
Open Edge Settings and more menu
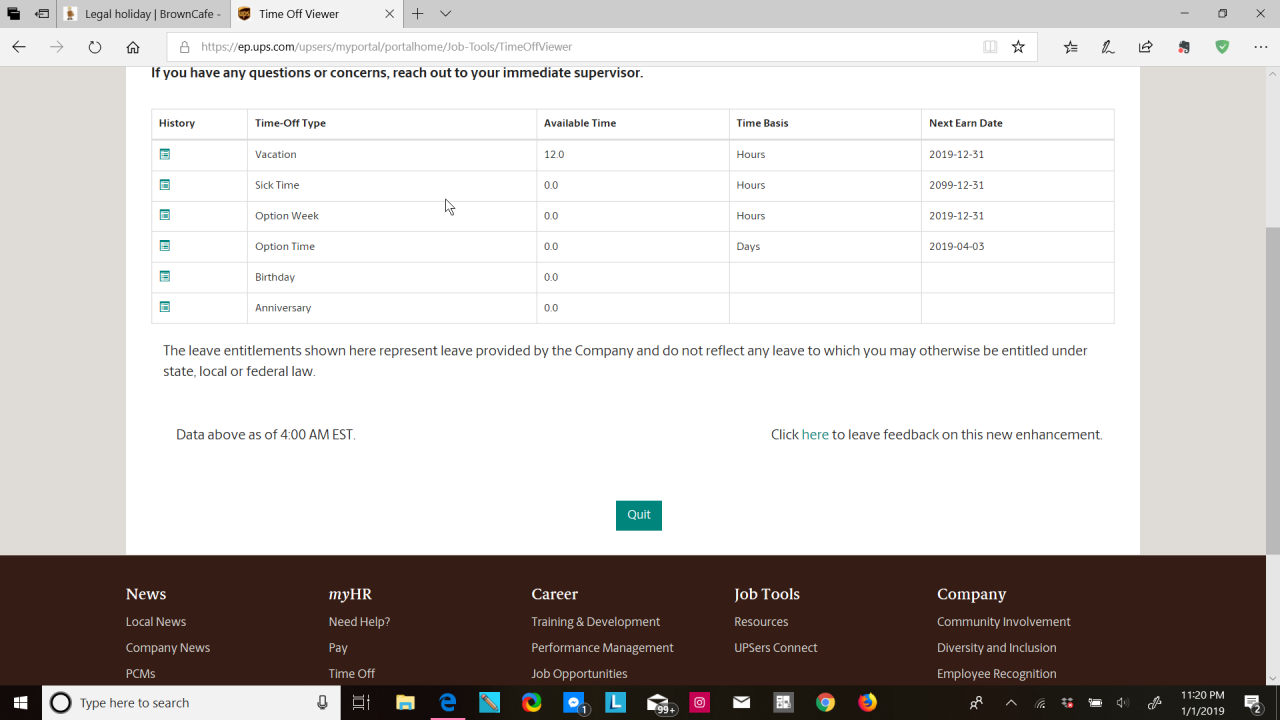pyautogui.click(x=1260, y=47)
